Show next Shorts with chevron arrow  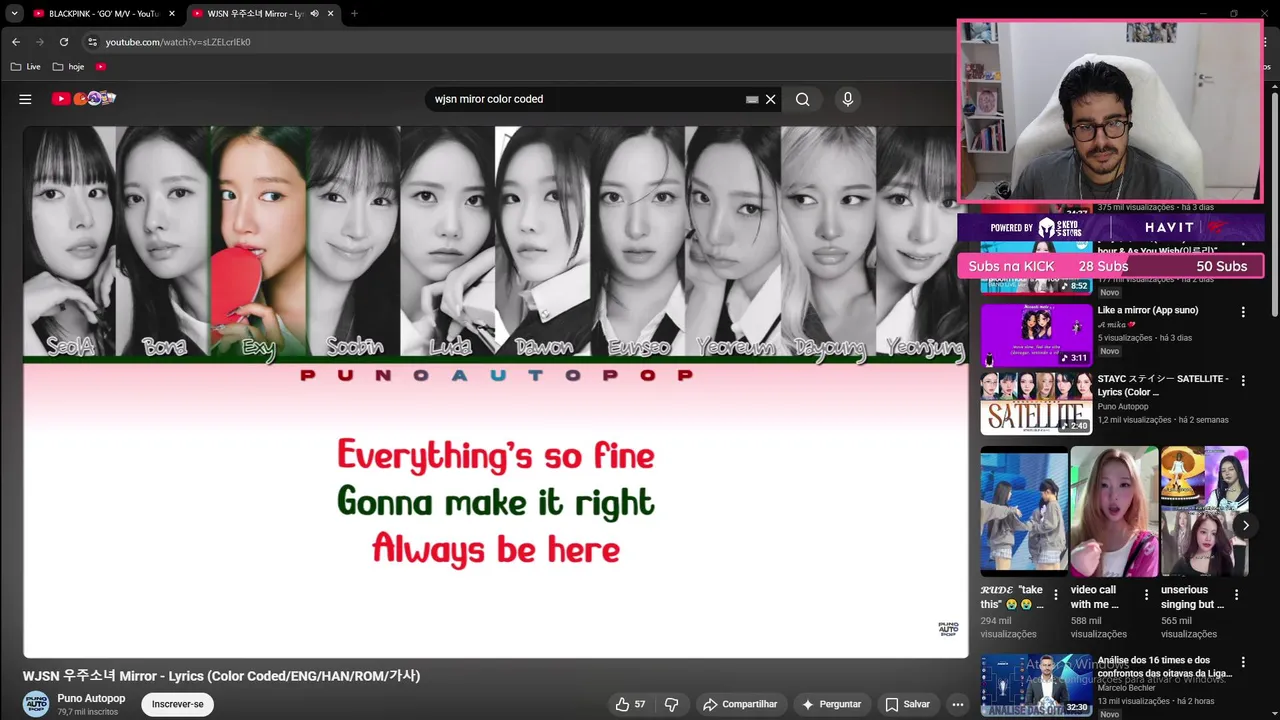click(x=1245, y=525)
